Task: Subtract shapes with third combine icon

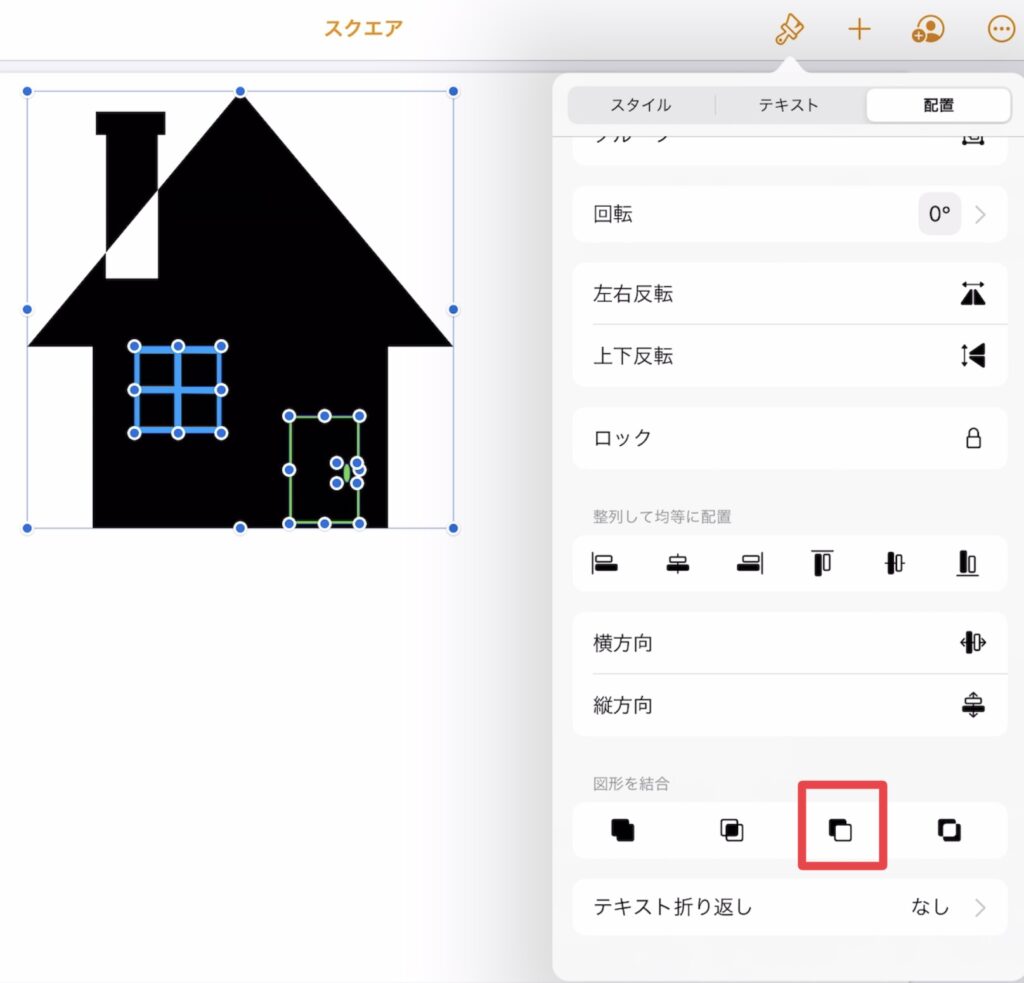Action: pyautogui.click(x=840, y=830)
